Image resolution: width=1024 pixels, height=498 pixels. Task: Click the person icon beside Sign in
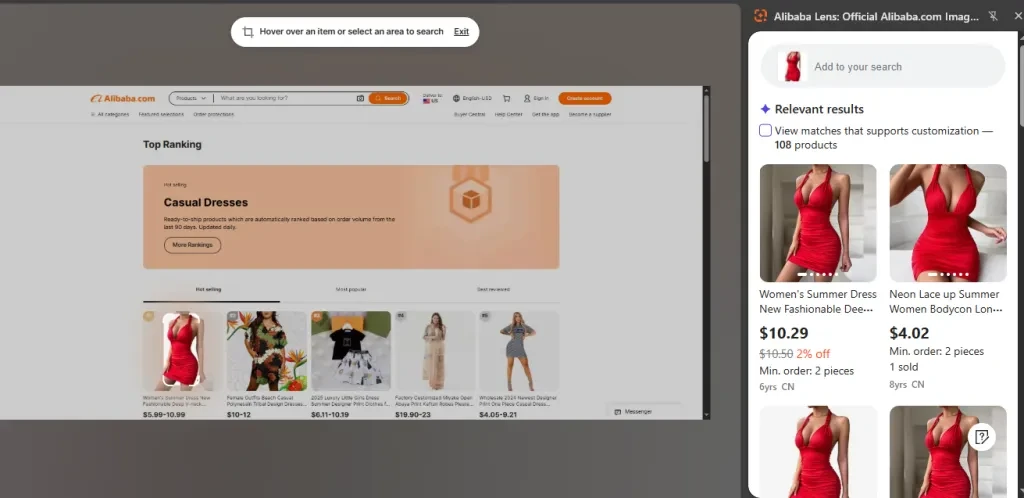tap(527, 99)
